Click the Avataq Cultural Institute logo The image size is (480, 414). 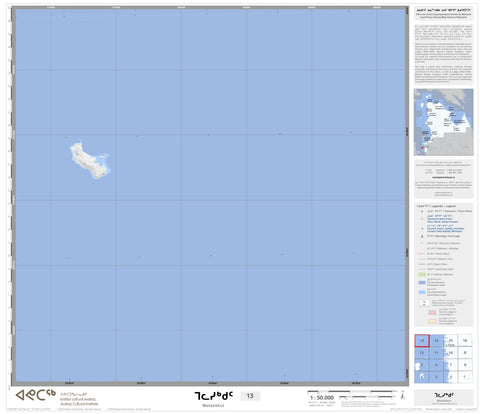click(35, 395)
